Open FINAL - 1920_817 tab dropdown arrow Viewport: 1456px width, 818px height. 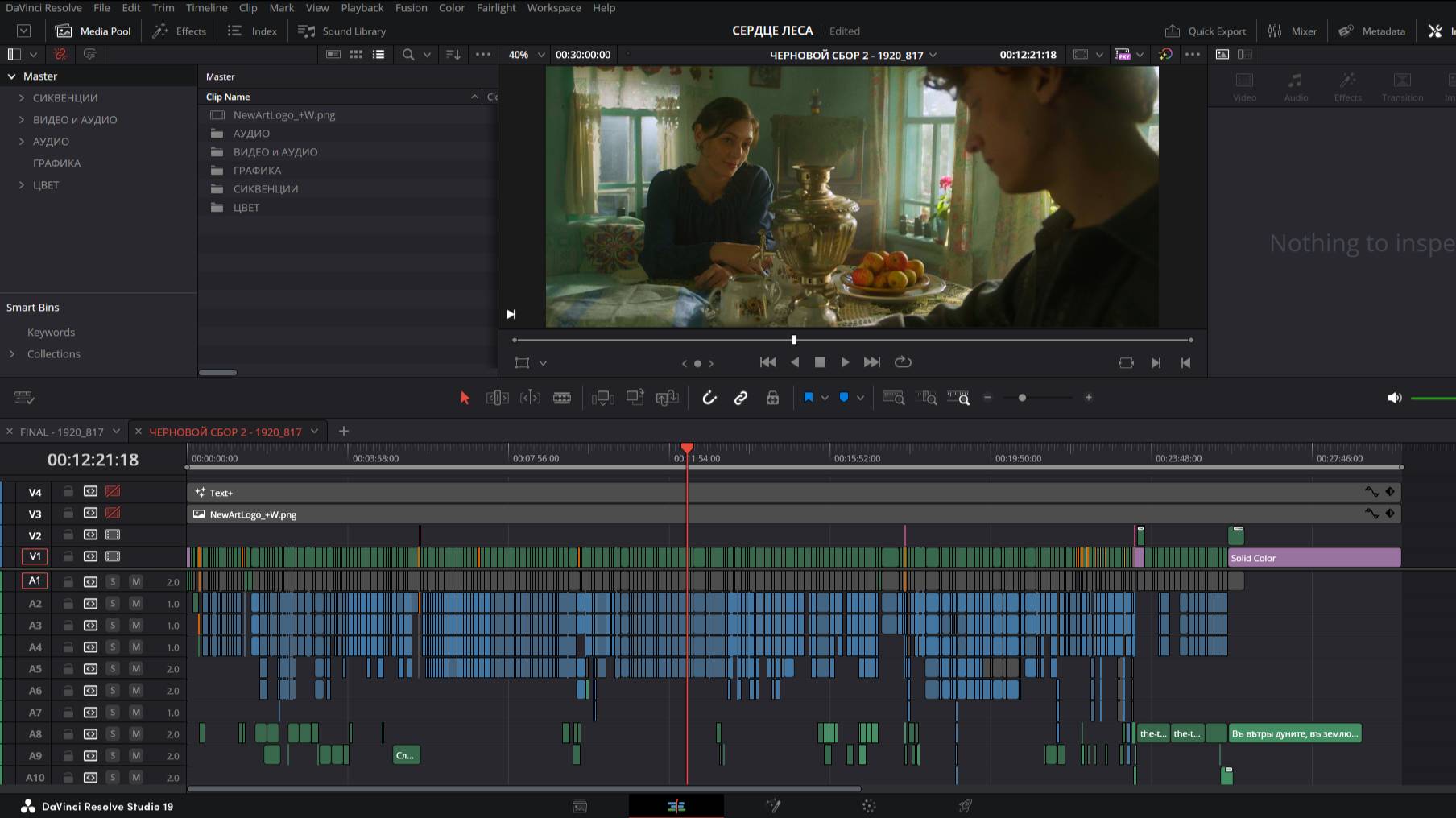coord(116,431)
